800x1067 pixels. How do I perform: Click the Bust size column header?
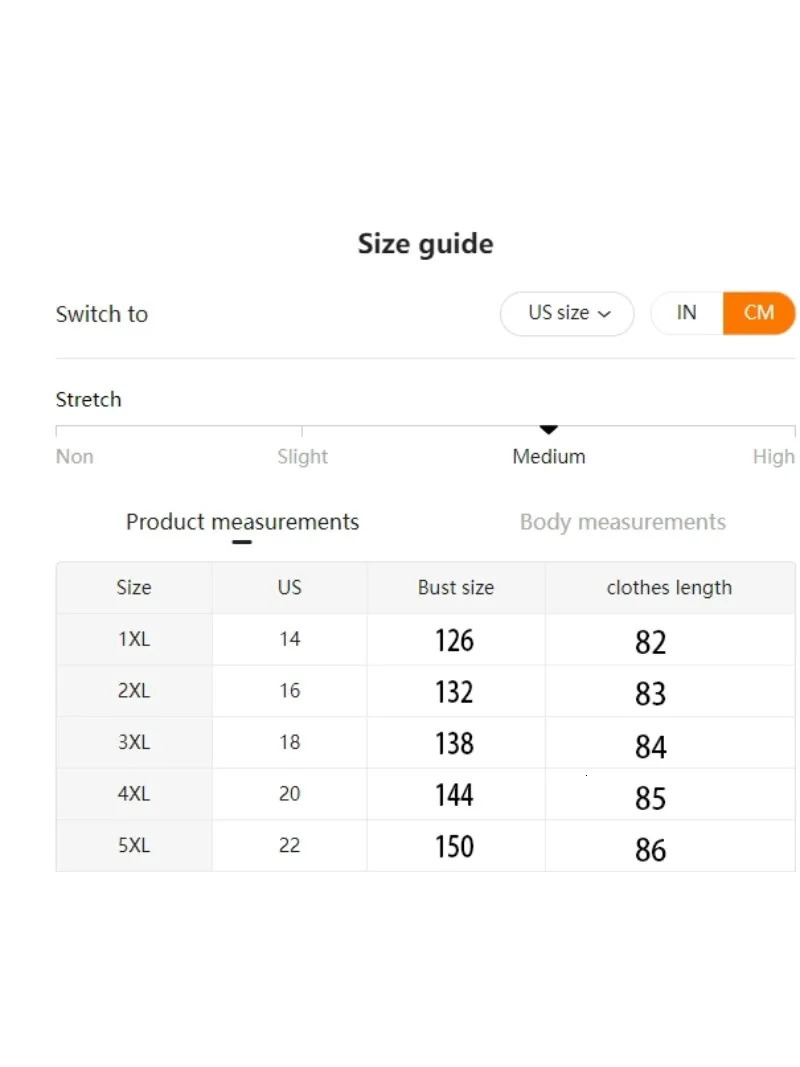(456, 588)
